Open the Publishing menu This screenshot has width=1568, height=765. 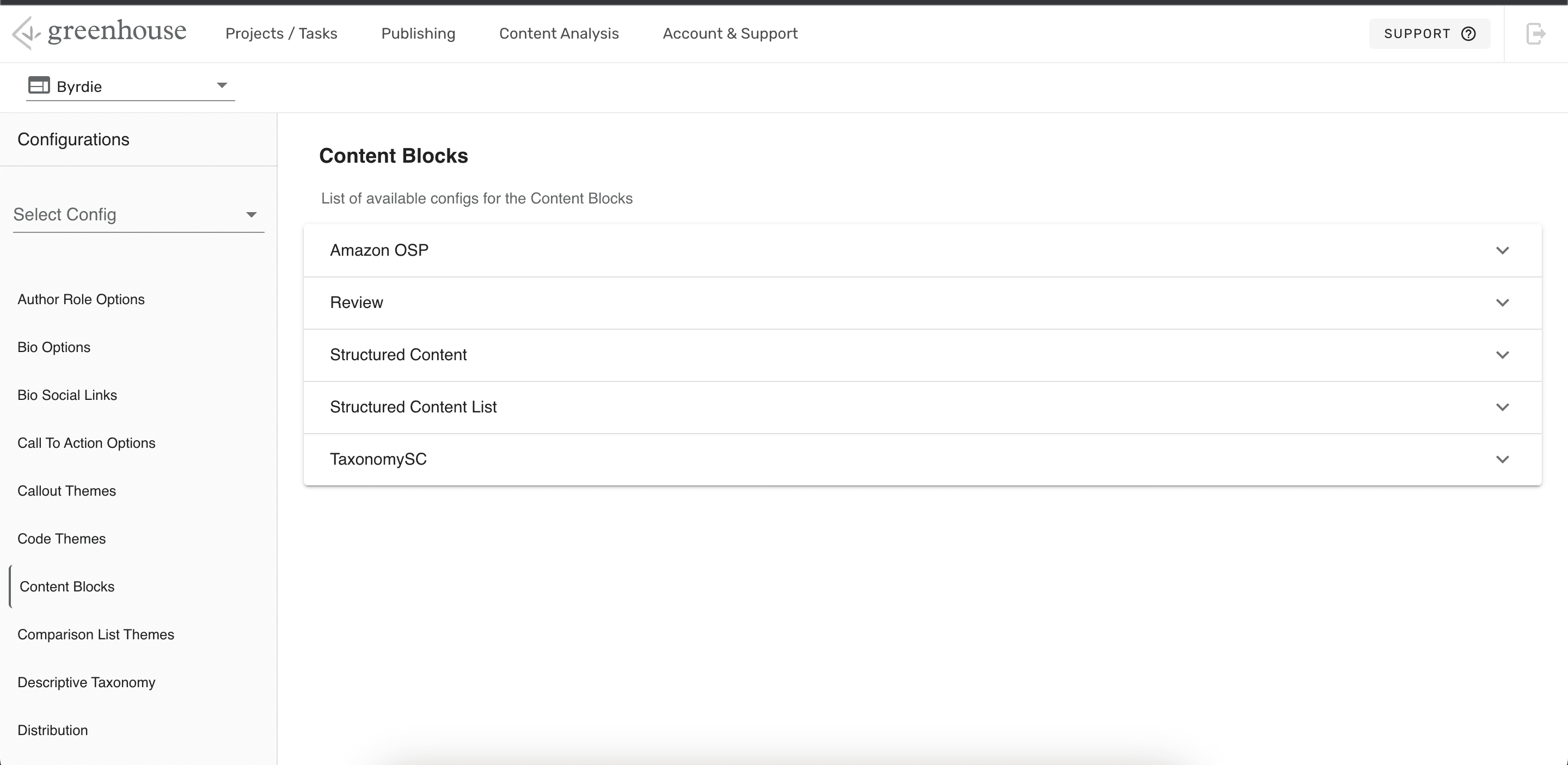click(x=418, y=33)
